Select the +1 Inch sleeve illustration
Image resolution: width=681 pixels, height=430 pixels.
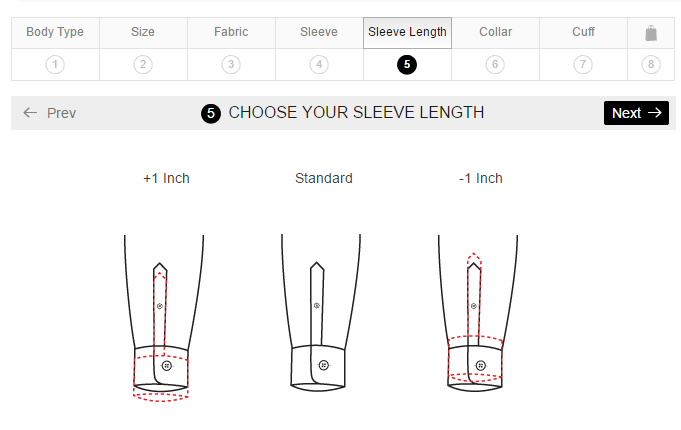click(163, 315)
